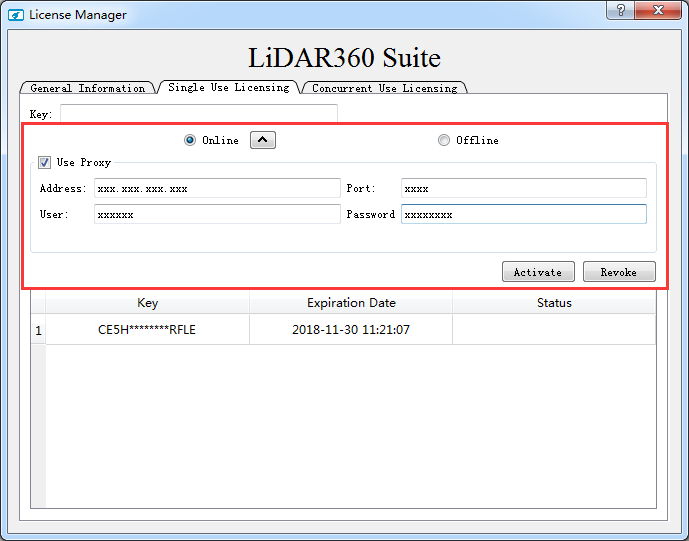689x541 pixels.
Task: Click the Status column header
Action: (554, 303)
